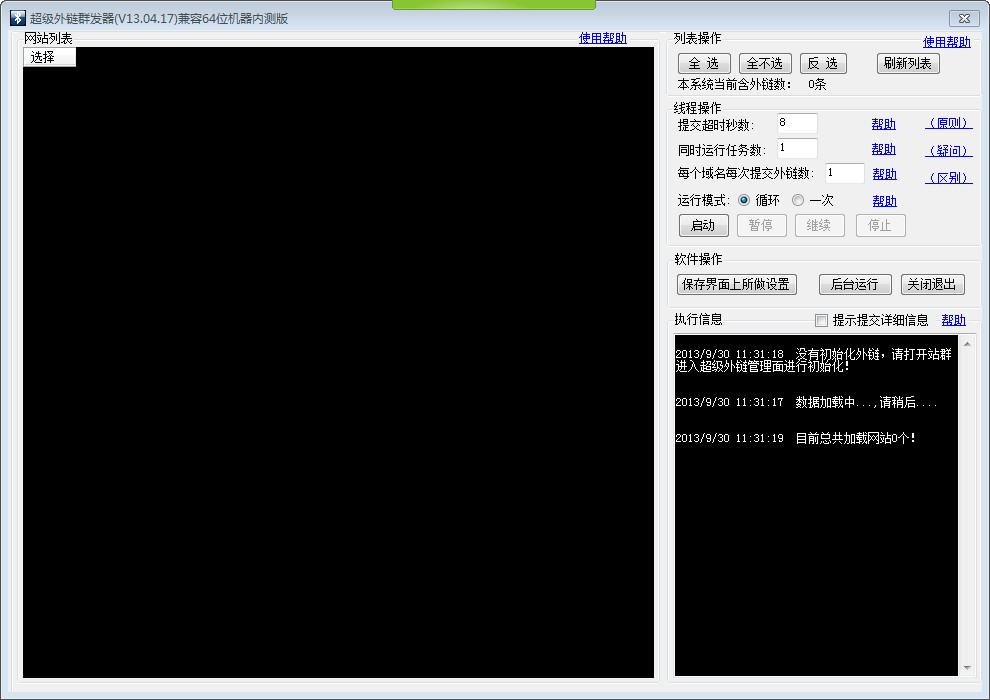
Task: Open 使用帮助 link in 列表操作 section
Action: click(x=946, y=42)
